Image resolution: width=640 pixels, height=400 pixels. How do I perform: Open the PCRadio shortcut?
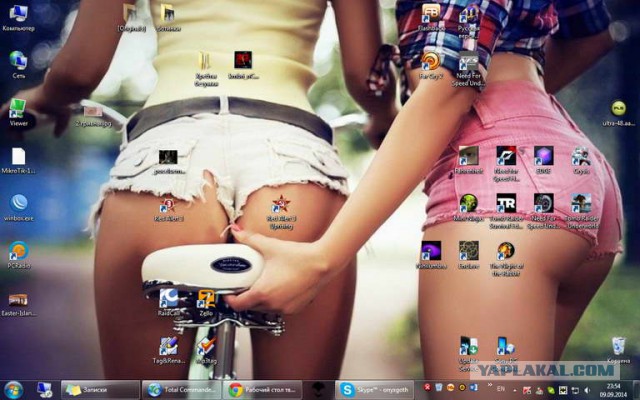(x=18, y=255)
